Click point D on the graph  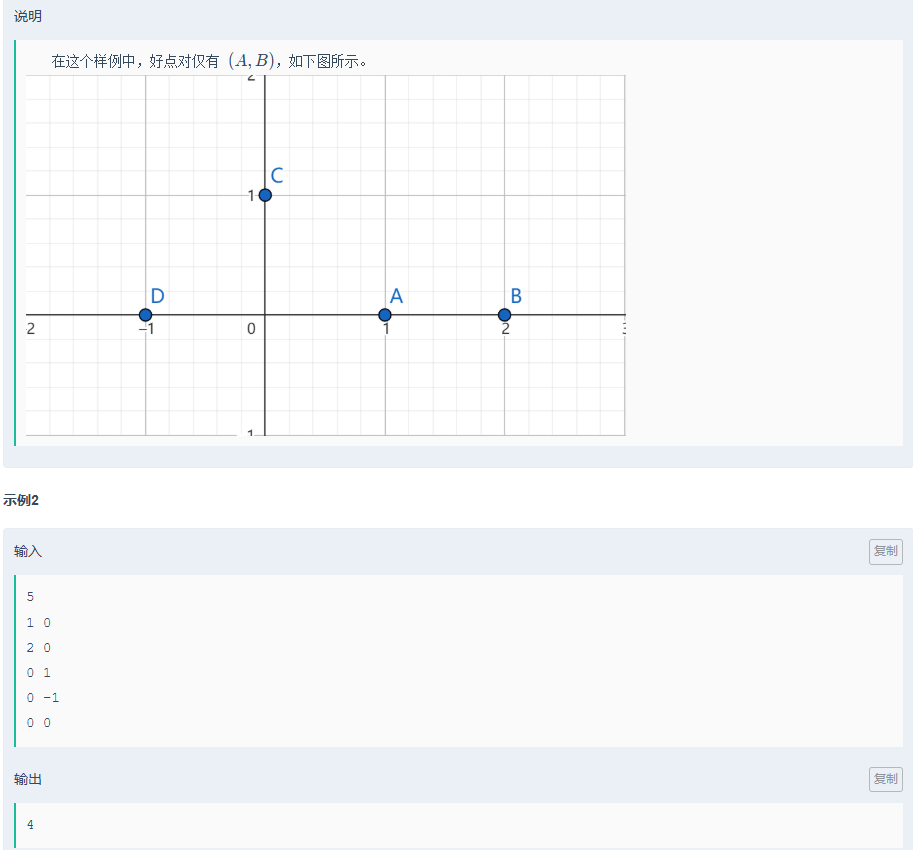click(x=146, y=315)
